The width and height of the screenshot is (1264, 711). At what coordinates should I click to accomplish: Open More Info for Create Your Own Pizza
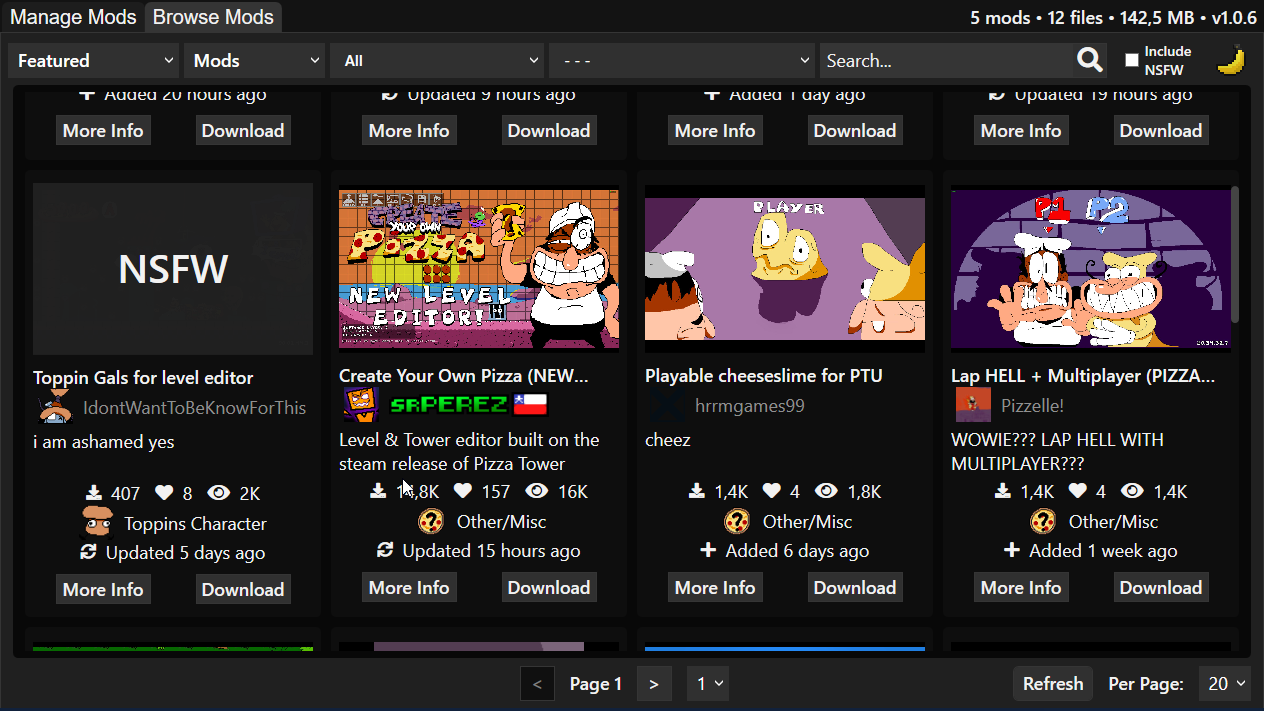[x=409, y=587]
